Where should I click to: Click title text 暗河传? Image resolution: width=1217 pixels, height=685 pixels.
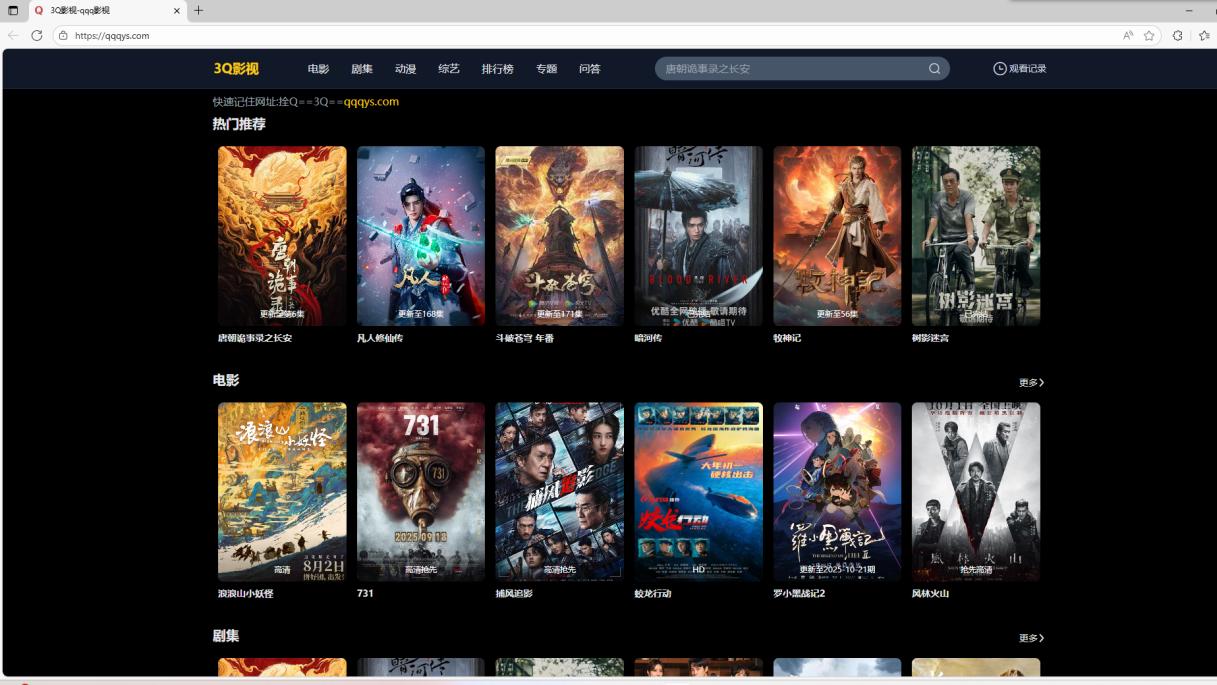pyautogui.click(x=648, y=338)
